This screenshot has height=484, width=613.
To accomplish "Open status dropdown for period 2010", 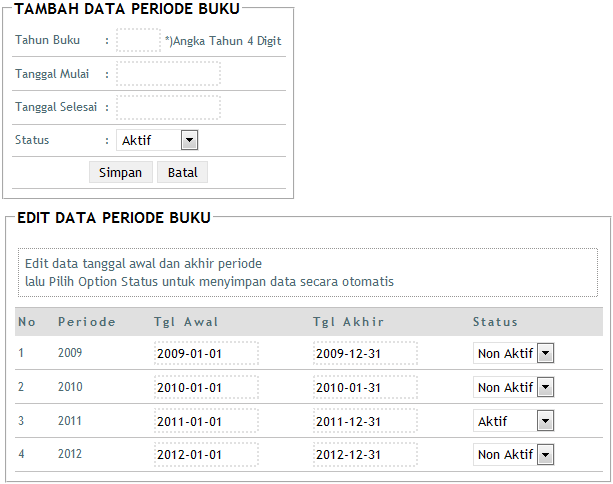I will [x=513, y=387].
